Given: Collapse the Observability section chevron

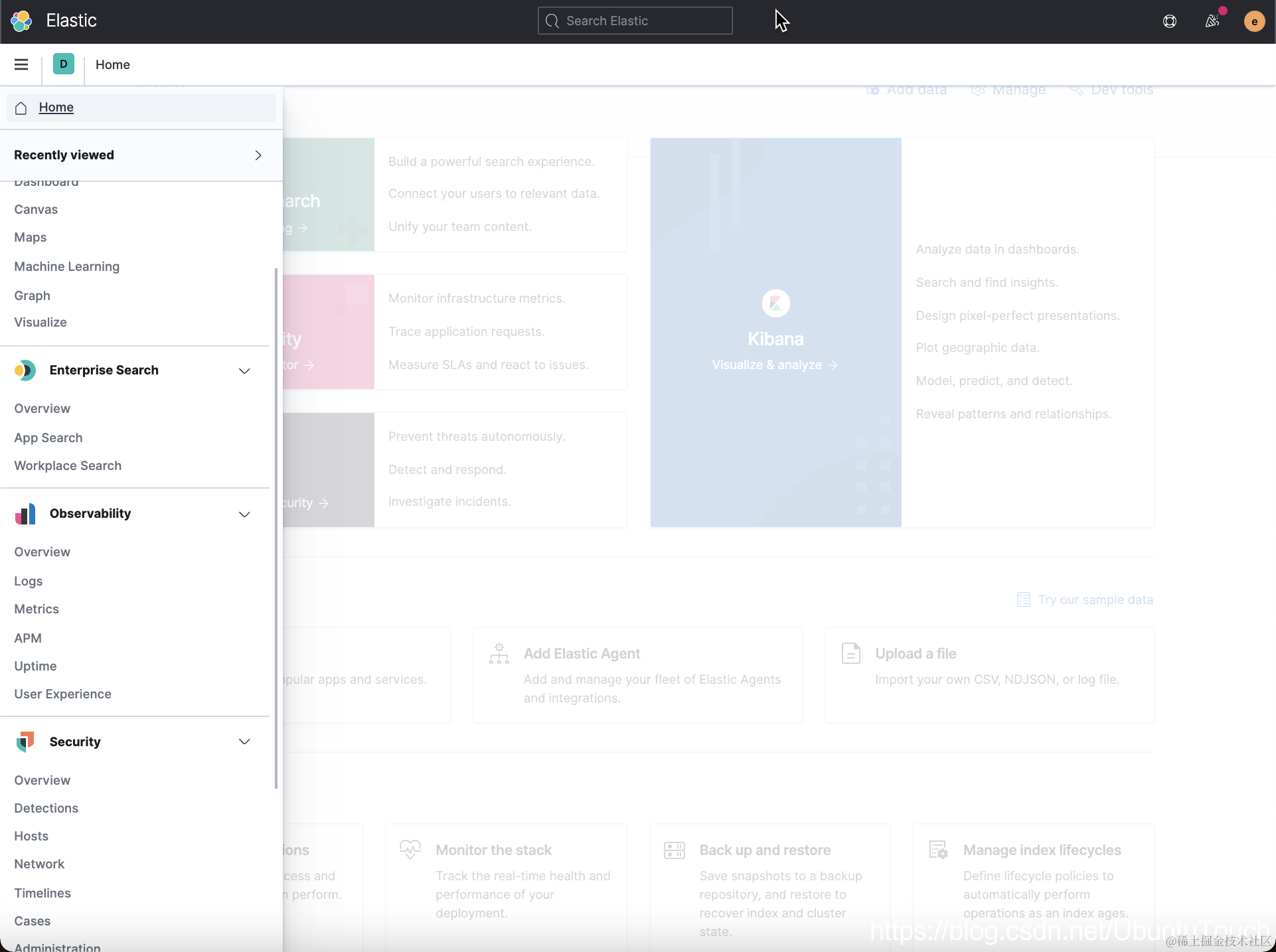Looking at the screenshot, I should 244,515.
